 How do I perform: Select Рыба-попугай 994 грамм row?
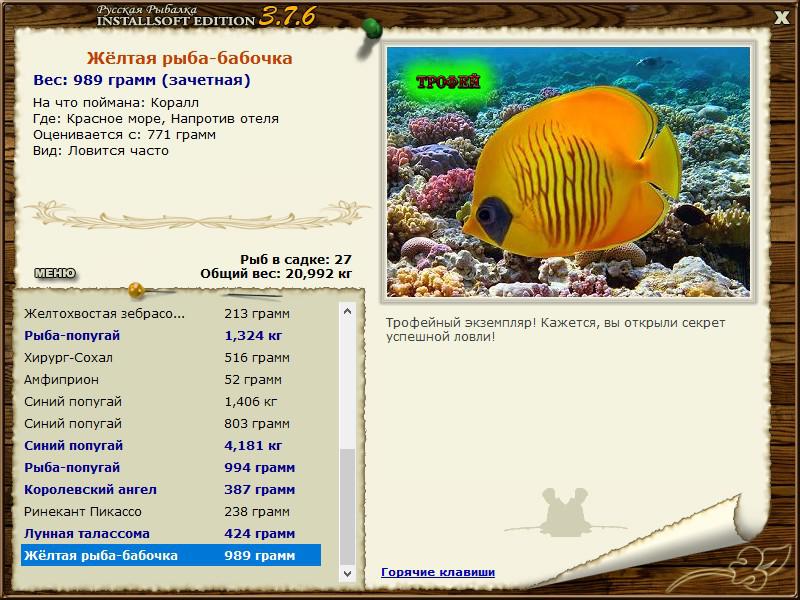tap(171, 467)
